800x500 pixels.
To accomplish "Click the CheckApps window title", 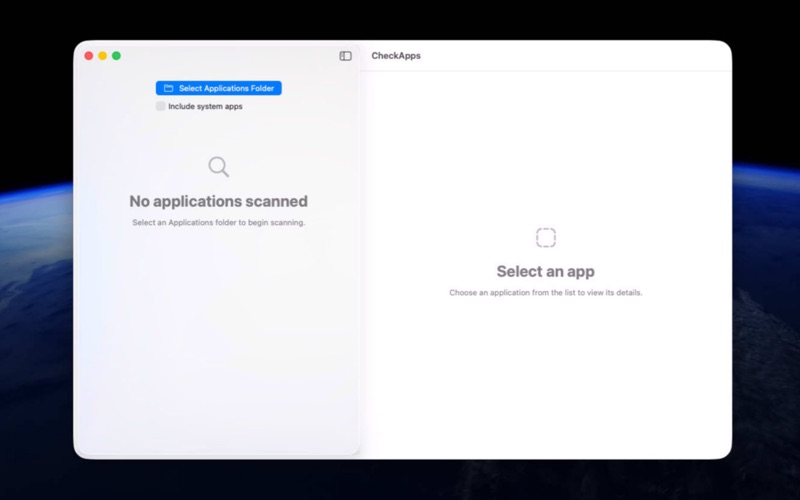I will coord(396,56).
